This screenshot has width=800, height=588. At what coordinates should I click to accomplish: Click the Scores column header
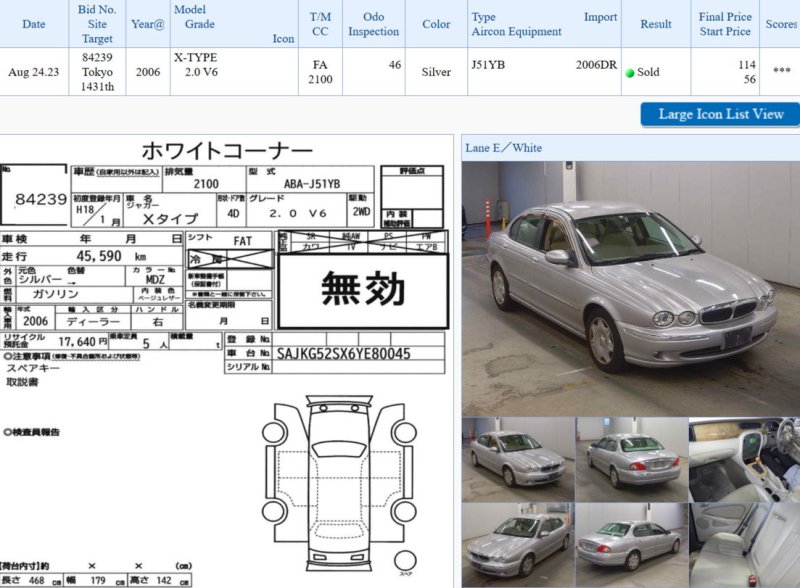pyautogui.click(x=781, y=24)
